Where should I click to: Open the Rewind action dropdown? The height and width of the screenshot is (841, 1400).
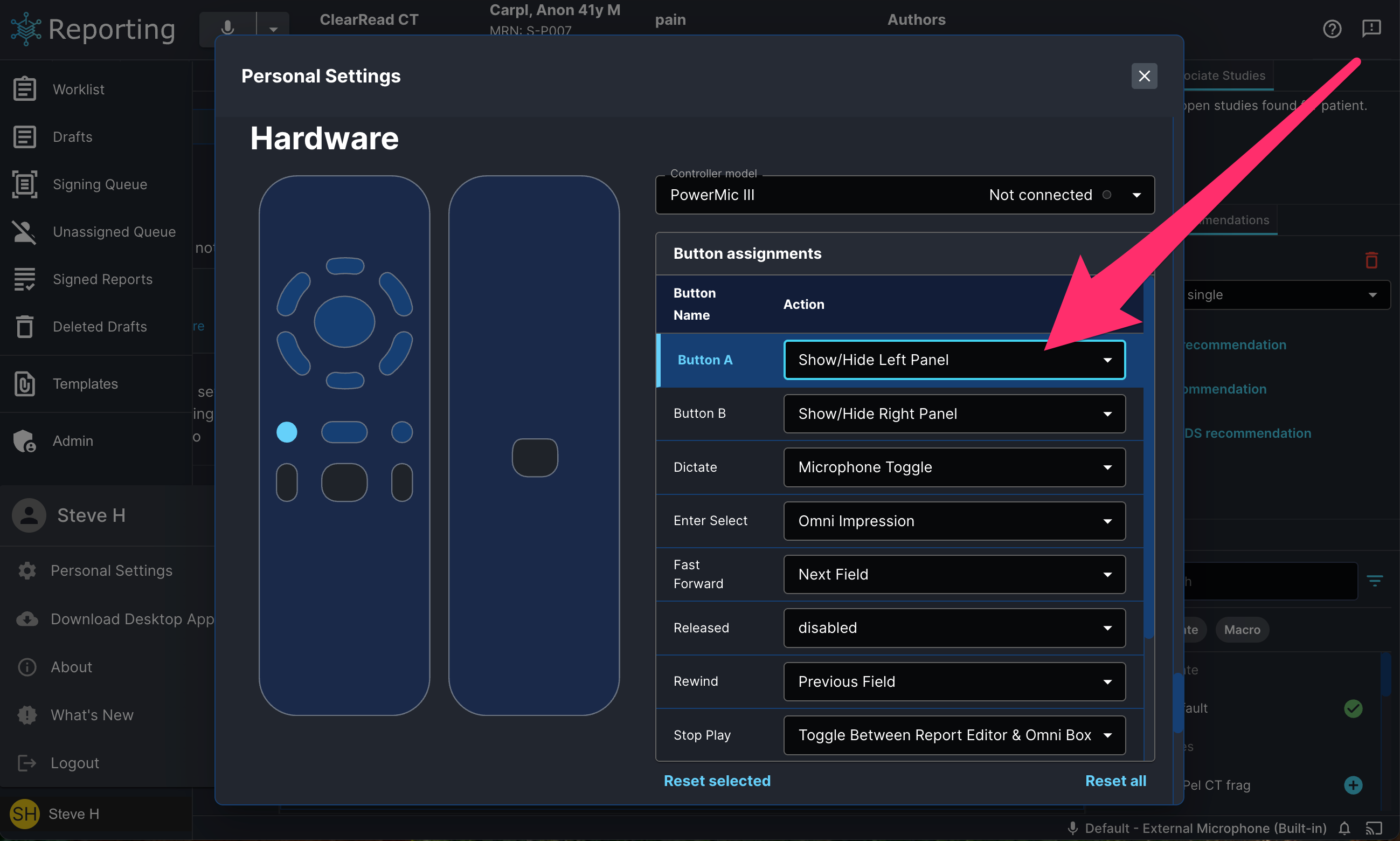[954, 681]
